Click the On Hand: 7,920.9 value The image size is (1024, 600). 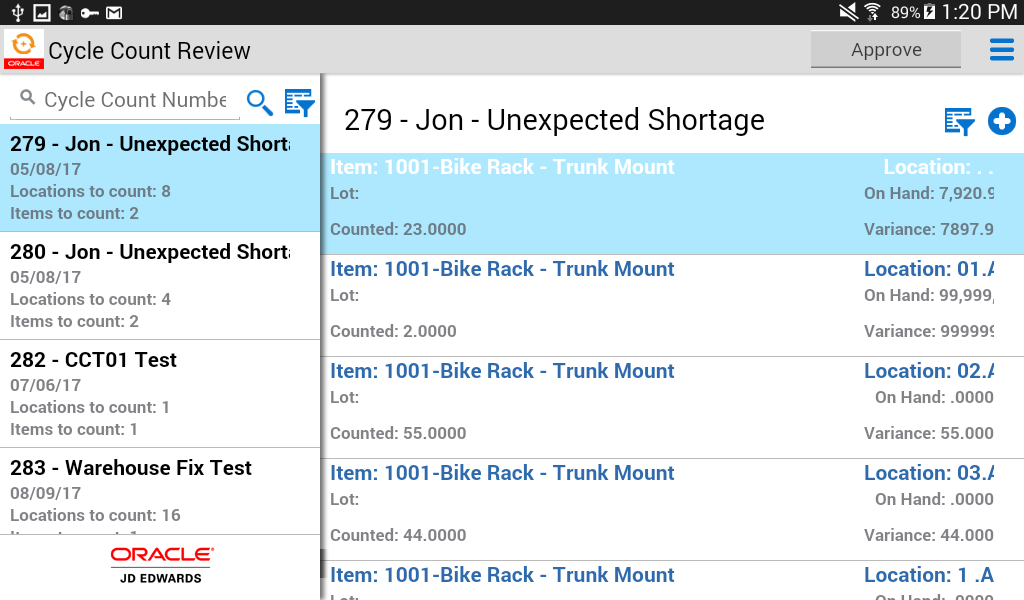point(929,193)
